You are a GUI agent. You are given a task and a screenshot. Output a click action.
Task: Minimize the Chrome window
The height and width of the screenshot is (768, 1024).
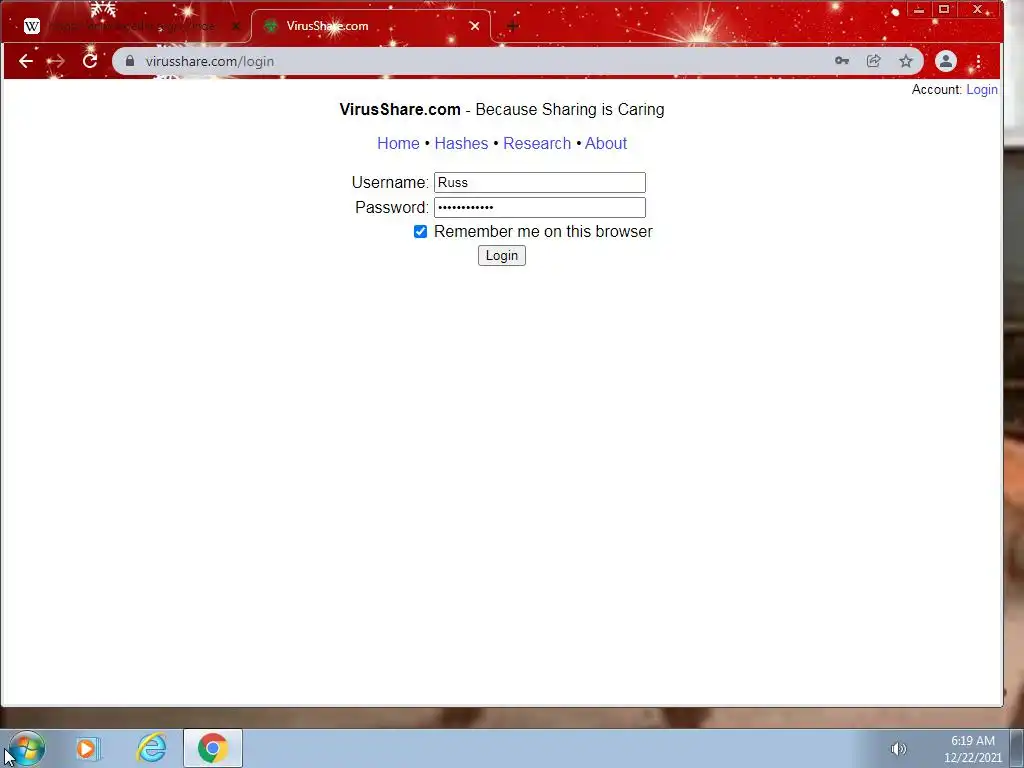919,10
